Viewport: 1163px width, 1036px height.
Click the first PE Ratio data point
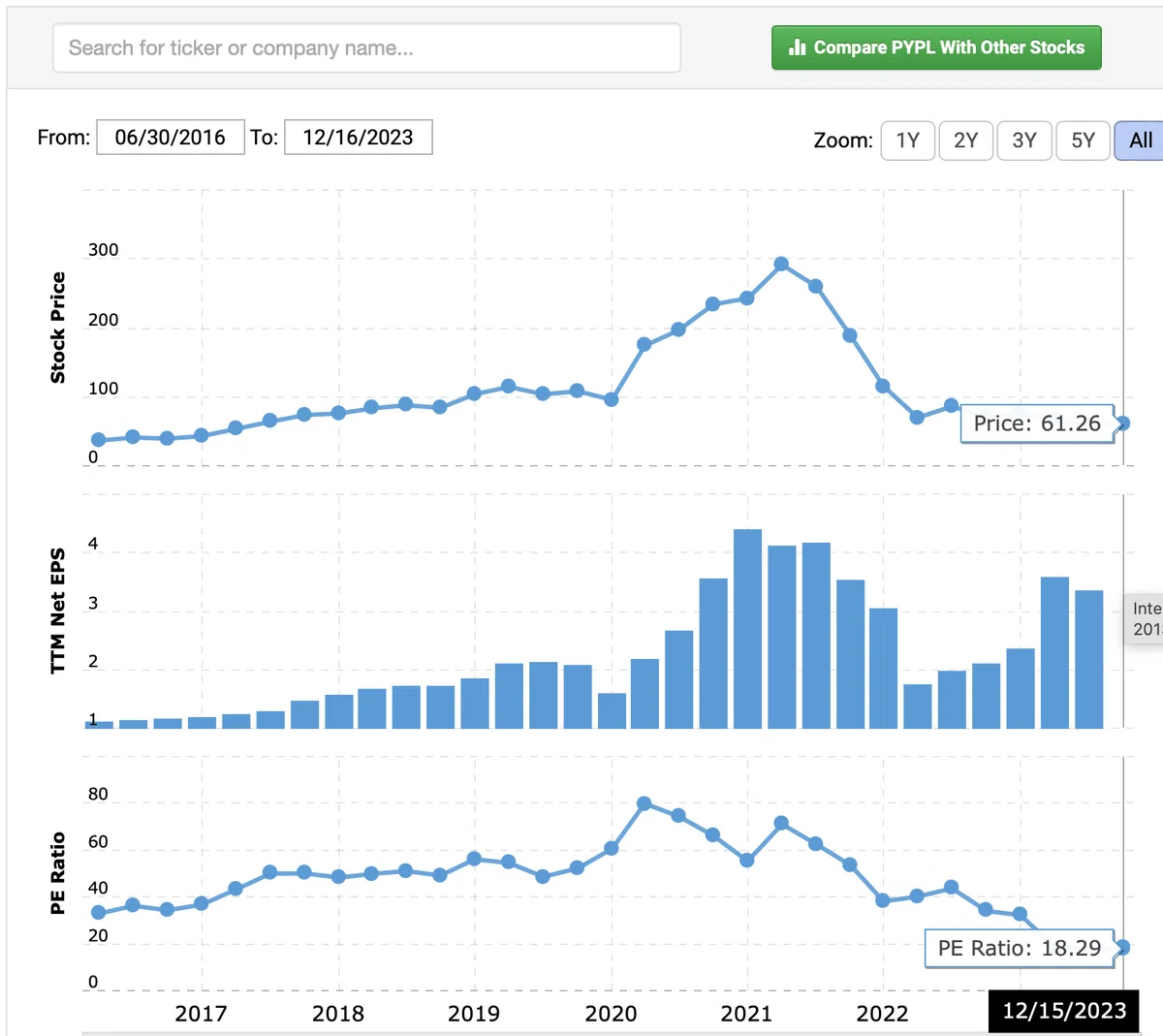click(x=98, y=912)
